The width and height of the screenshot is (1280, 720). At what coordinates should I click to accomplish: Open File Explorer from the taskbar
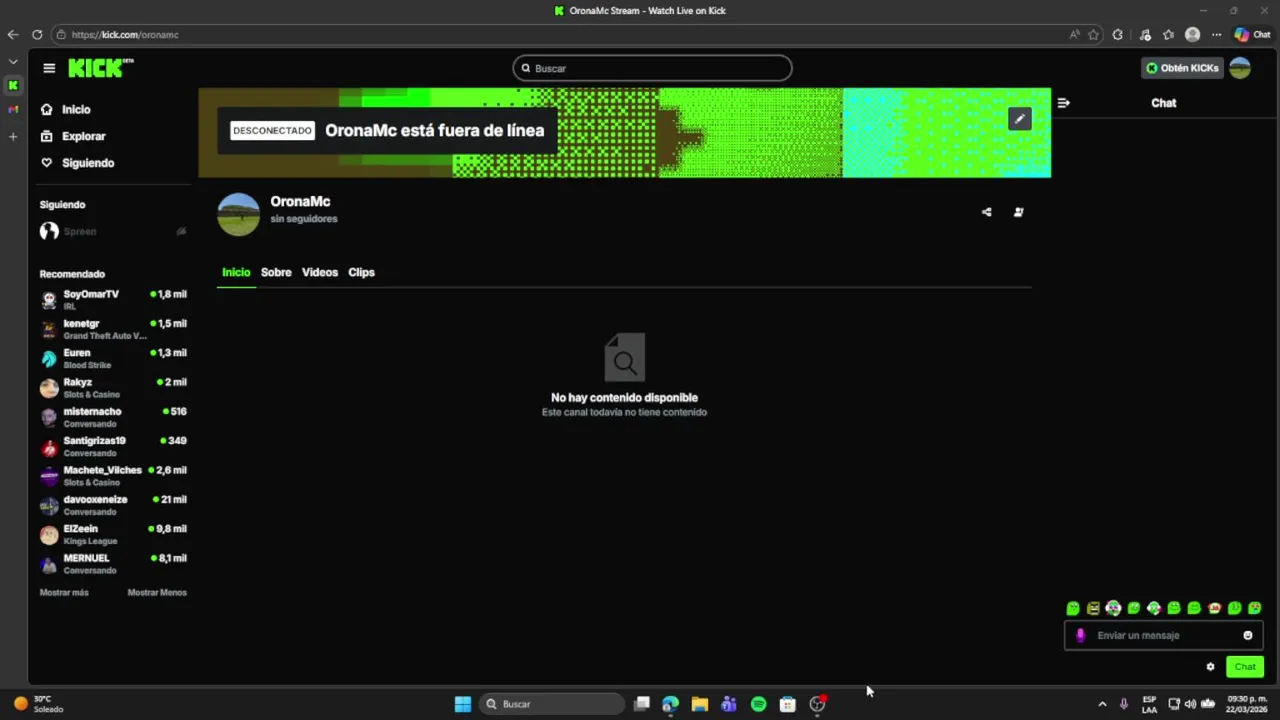point(700,704)
